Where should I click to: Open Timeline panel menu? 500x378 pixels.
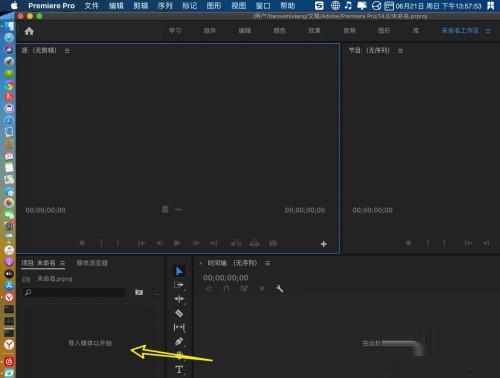[268, 263]
